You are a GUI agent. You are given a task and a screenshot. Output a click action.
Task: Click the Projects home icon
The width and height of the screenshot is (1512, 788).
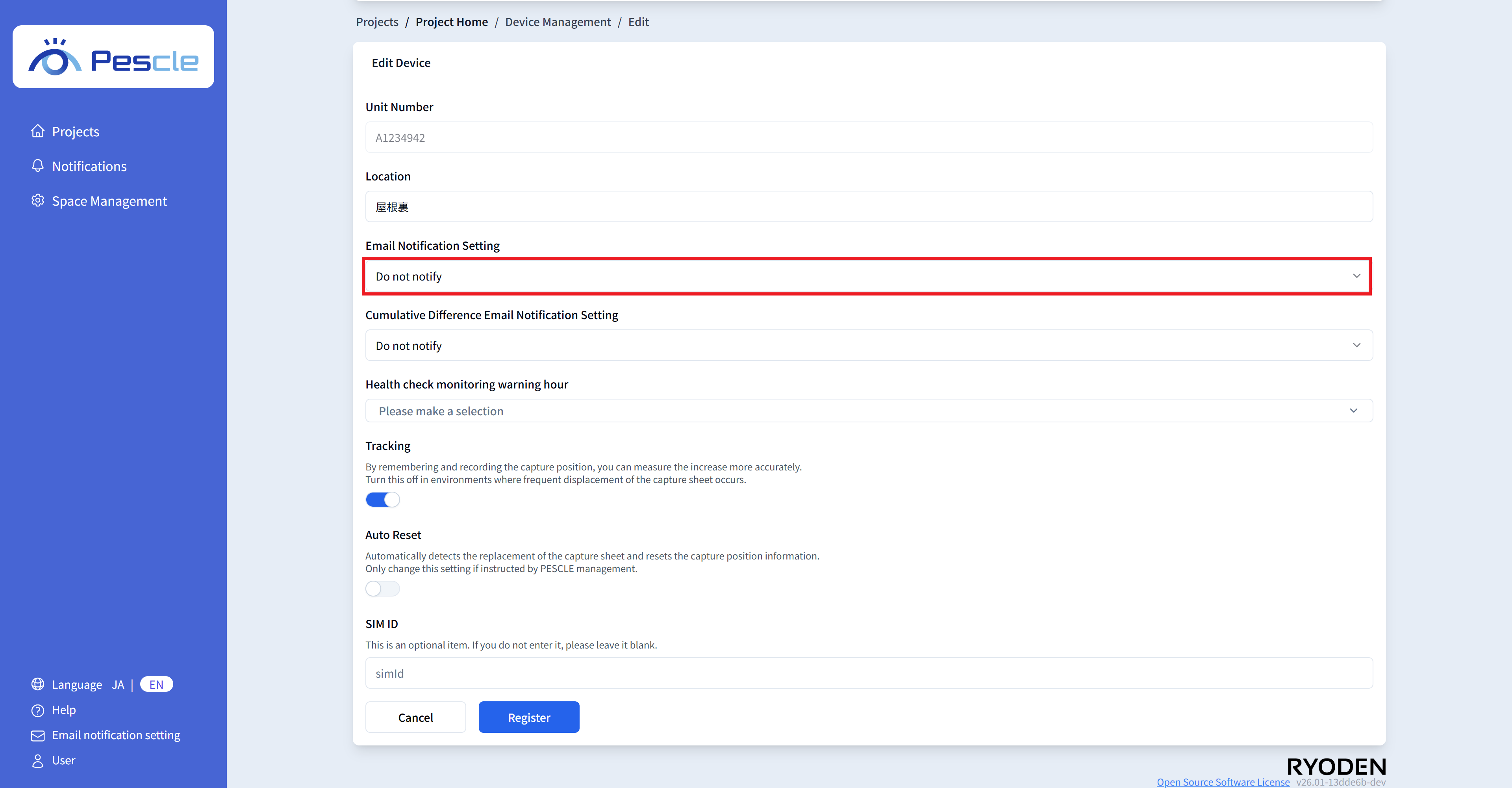pyautogui.click(x=37, y=131)
